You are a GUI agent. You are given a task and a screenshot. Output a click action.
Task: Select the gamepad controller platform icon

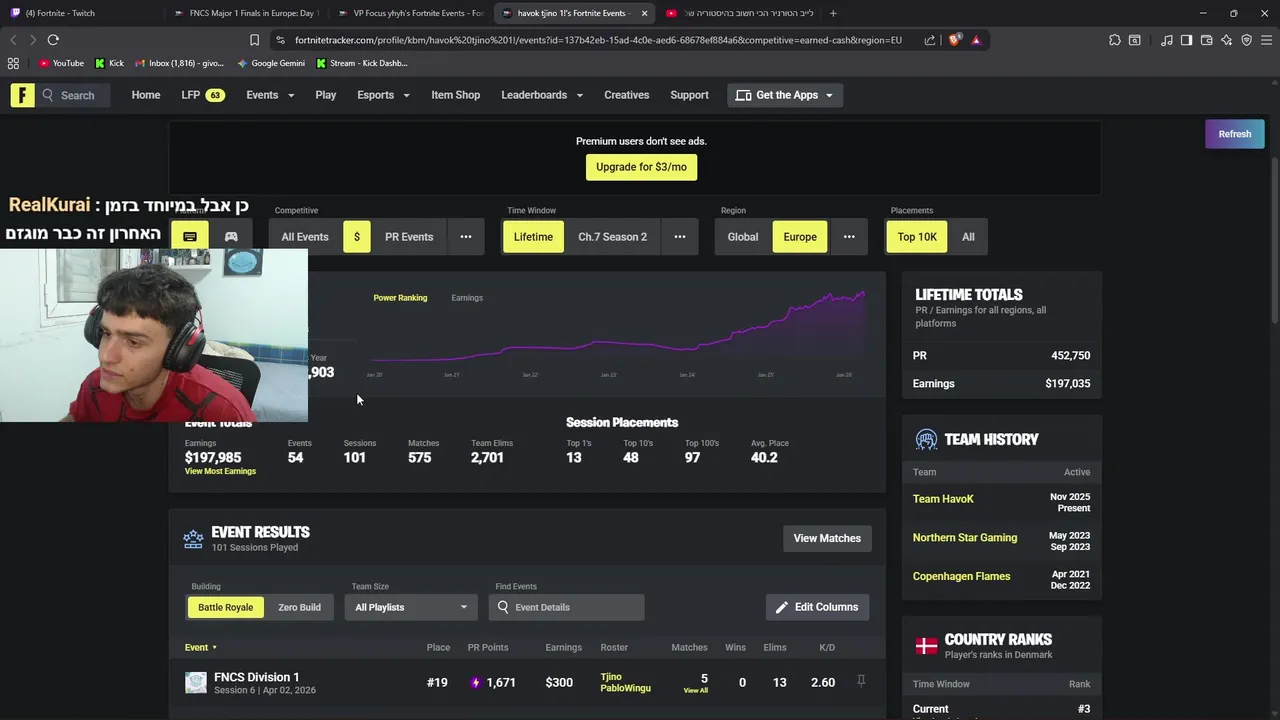coord(231,237)
